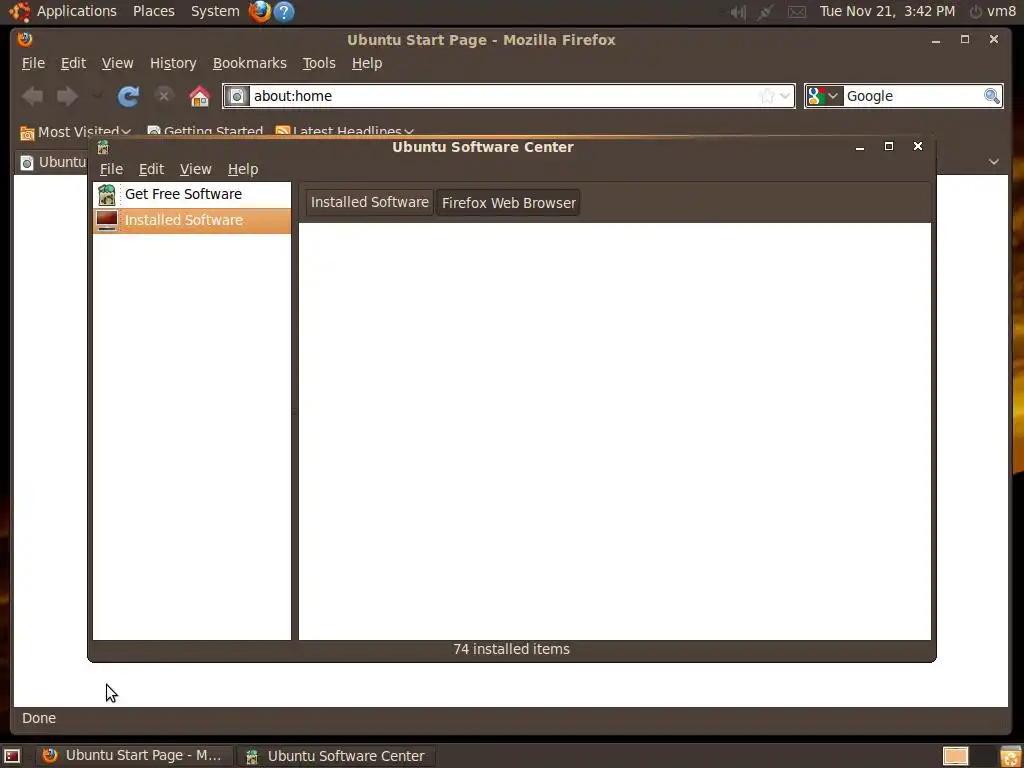The width and height of the screenshot is (1024, 768).
Task: Open the System menu in top panel
Action: [x=215, y=11]
